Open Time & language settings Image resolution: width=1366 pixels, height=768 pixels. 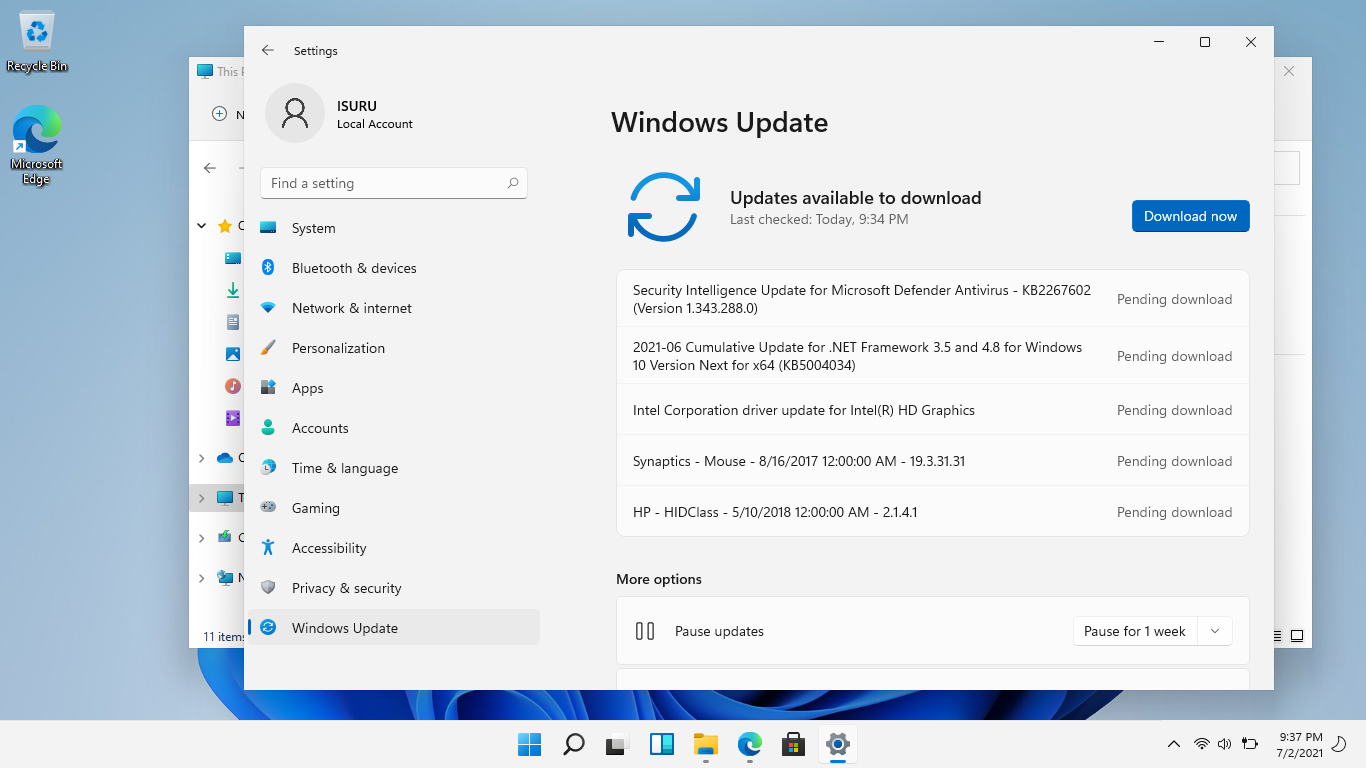pos(393,468)
